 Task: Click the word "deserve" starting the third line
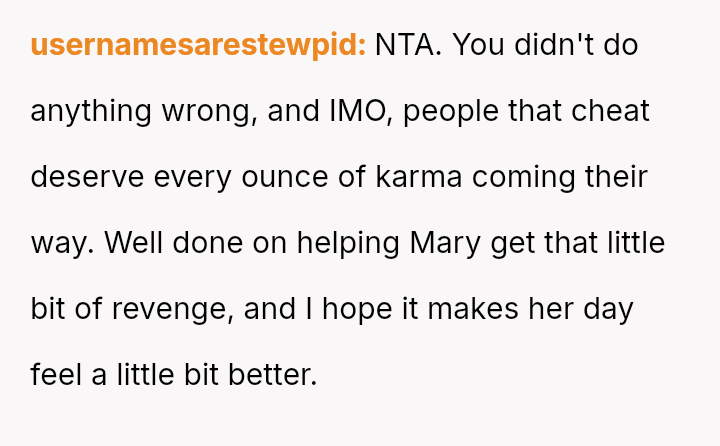(x=87, y=177)
